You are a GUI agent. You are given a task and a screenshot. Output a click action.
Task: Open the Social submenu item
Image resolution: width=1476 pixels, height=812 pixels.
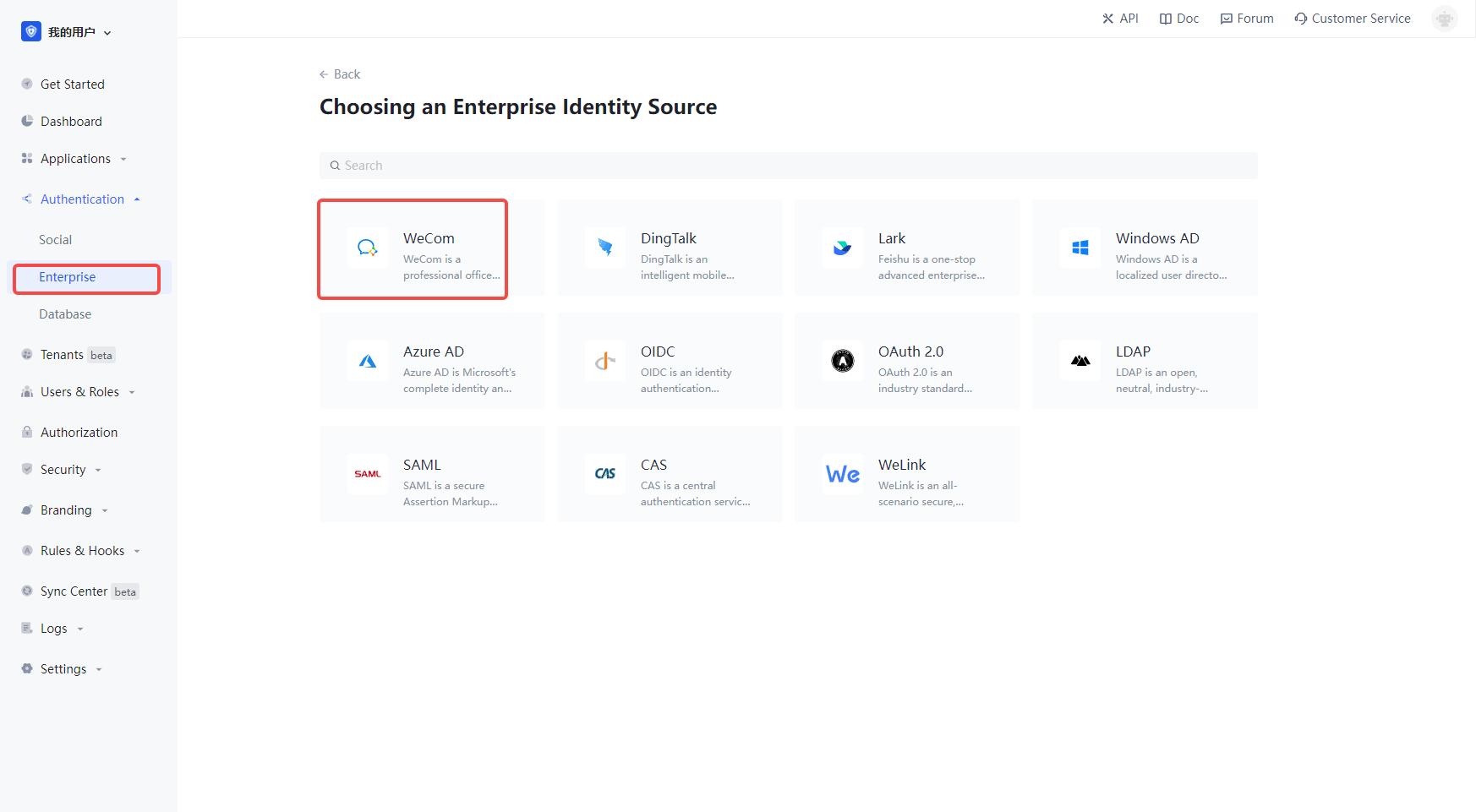(x=56, y=240)
